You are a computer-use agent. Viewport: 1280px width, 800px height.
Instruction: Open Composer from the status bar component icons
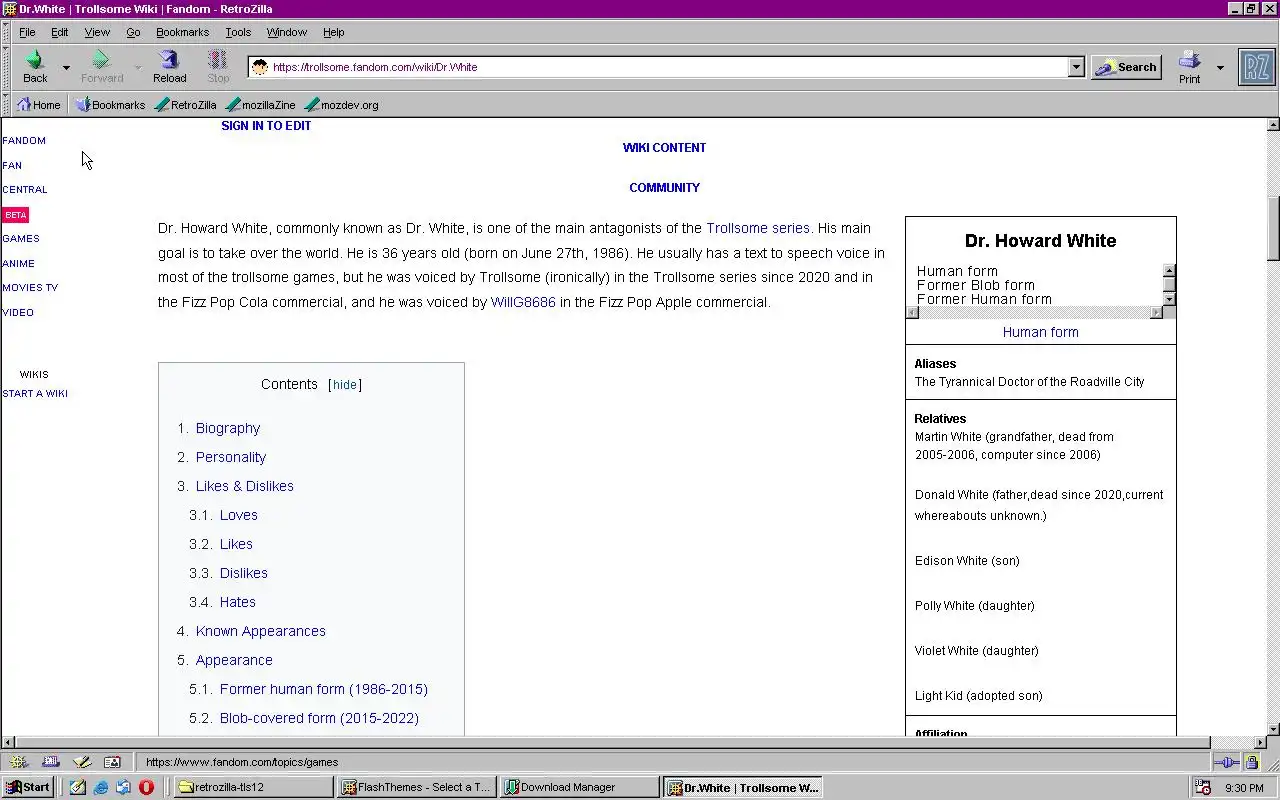[x=81, y=762]
